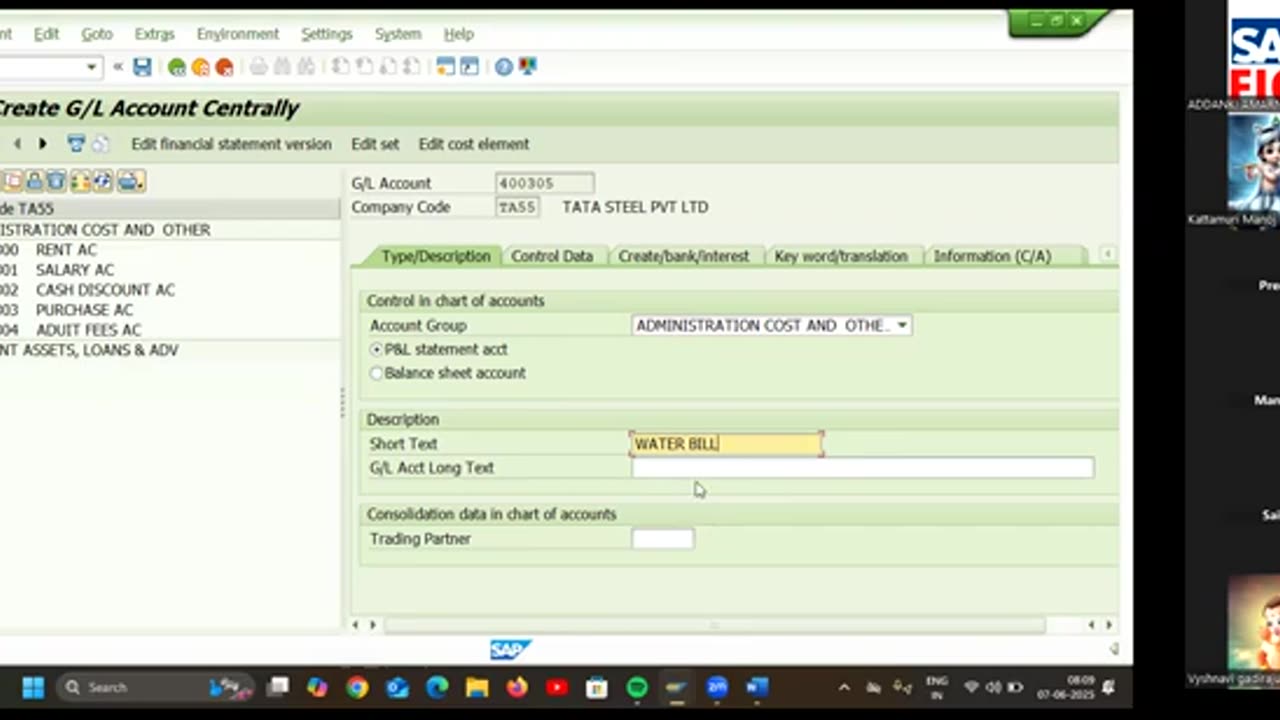Click the Windows Start button
Viewport: 1280px width, 720px height.
click(33, 687)
